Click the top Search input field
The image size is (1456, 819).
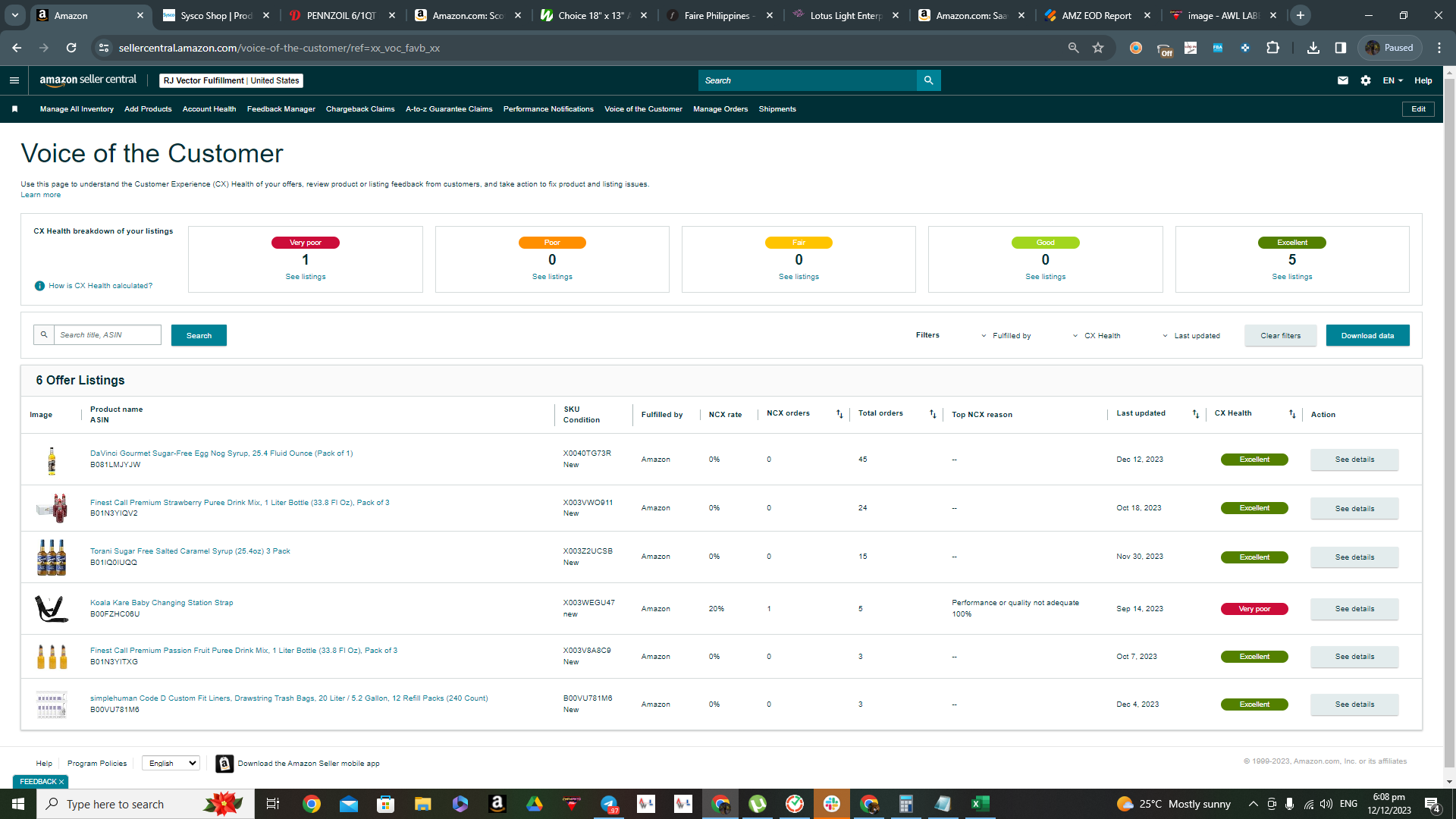(807, 80)
